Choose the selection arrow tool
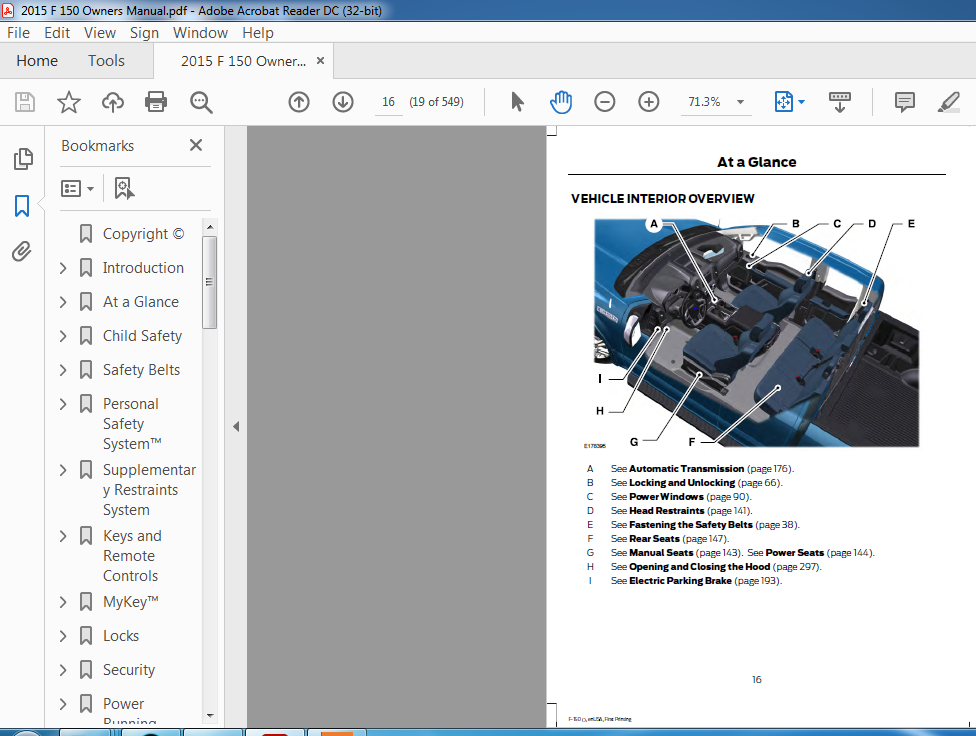 tap(517, 101)
